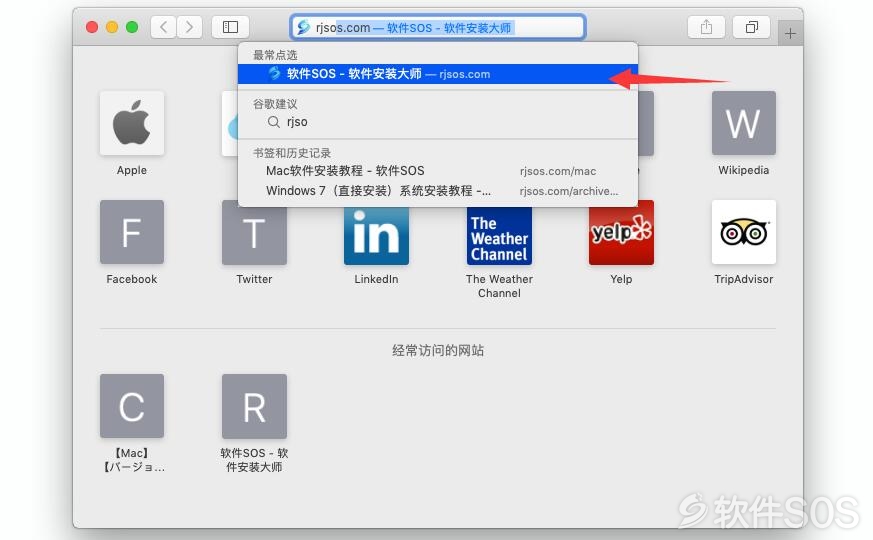Minimize the Safari window
873x540 pixels.
coord(112,27)
